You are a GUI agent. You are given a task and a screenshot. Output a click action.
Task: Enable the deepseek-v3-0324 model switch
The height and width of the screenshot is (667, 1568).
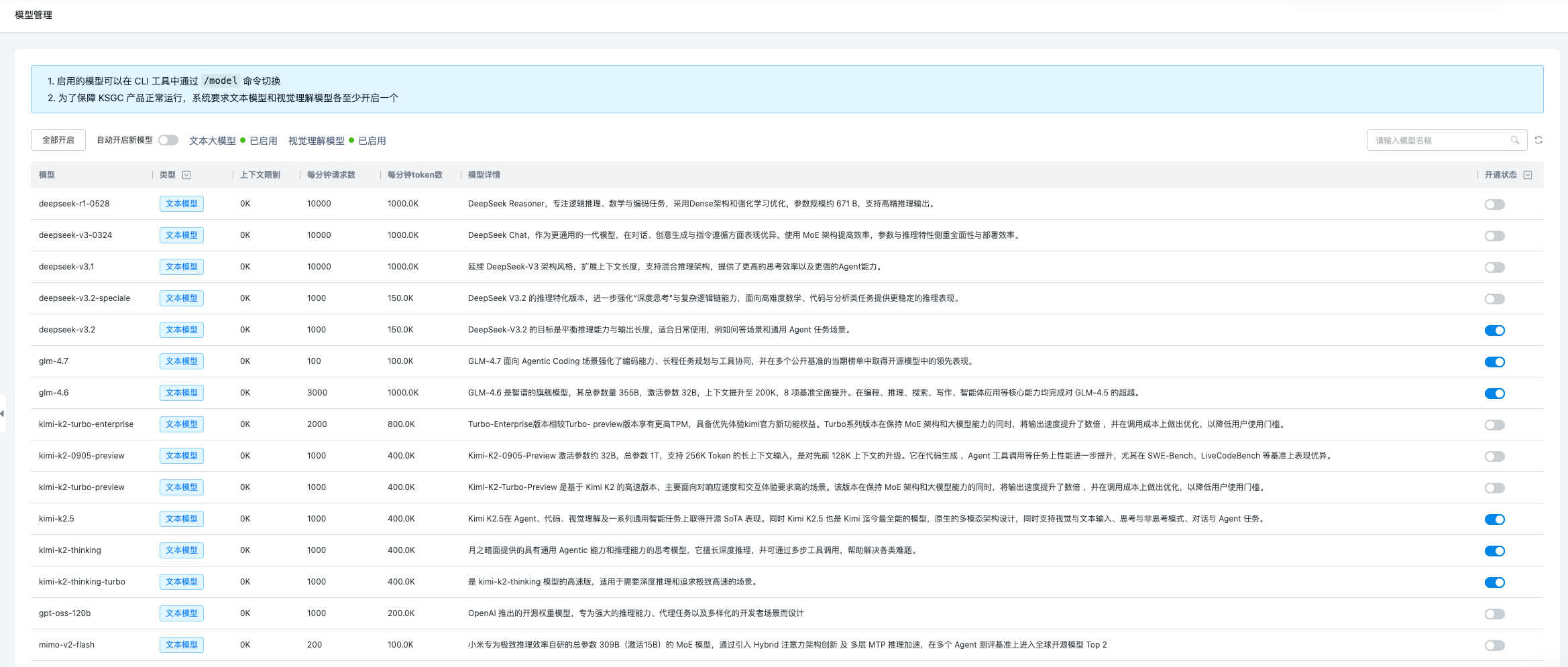point(1495,236)
